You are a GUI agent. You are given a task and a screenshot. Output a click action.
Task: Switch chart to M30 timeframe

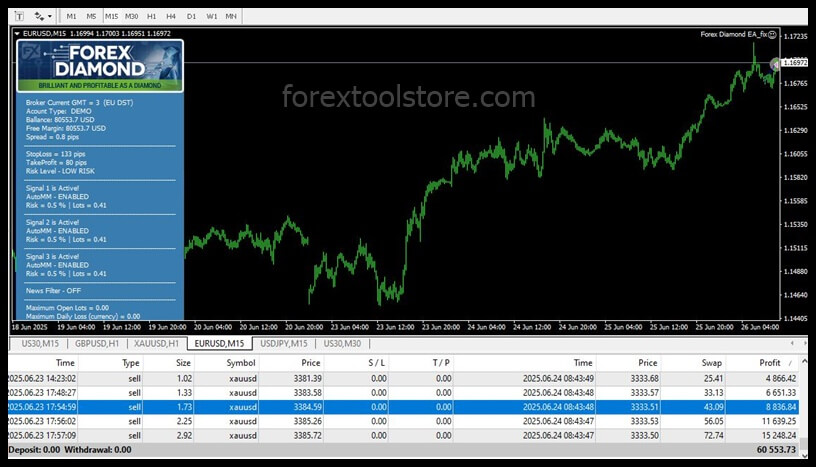[131, 16]
